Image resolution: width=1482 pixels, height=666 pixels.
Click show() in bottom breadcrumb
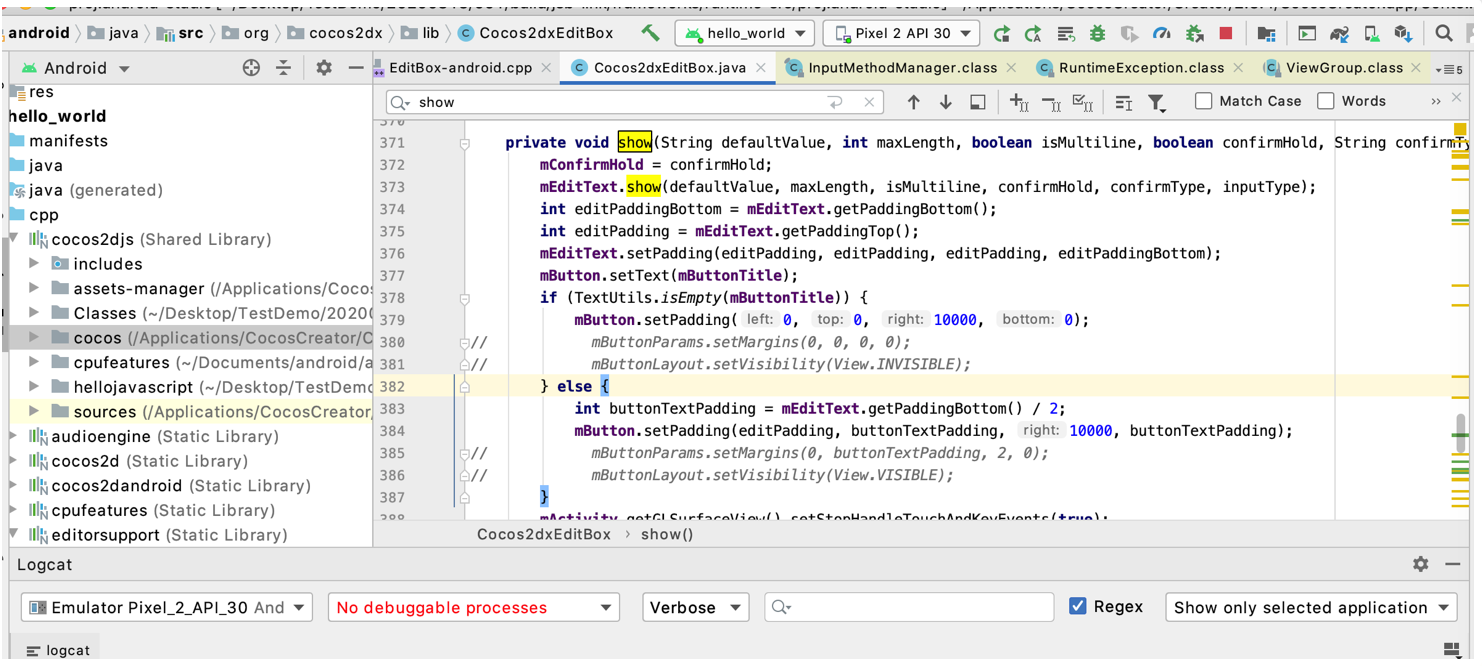(668, 534)
